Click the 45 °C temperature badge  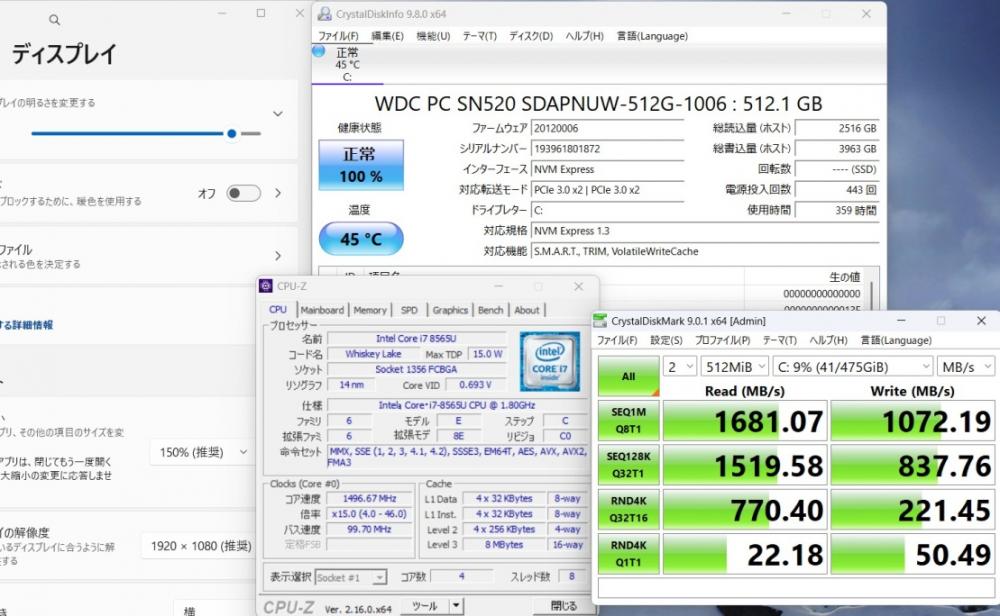tap(360, 239)
